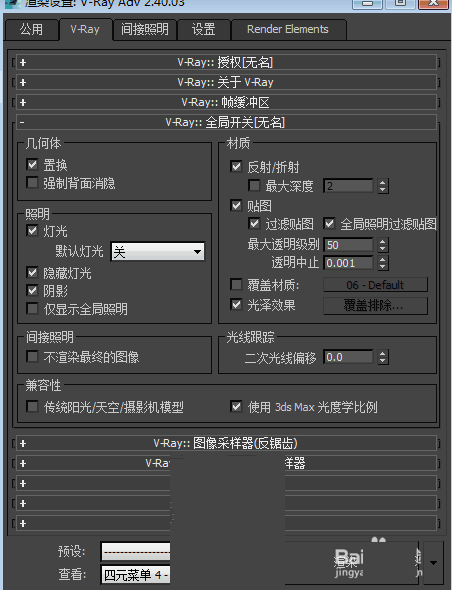Open the 默认灯光 dropdown
Screen dimensions: 452x590
coord(158,252)
